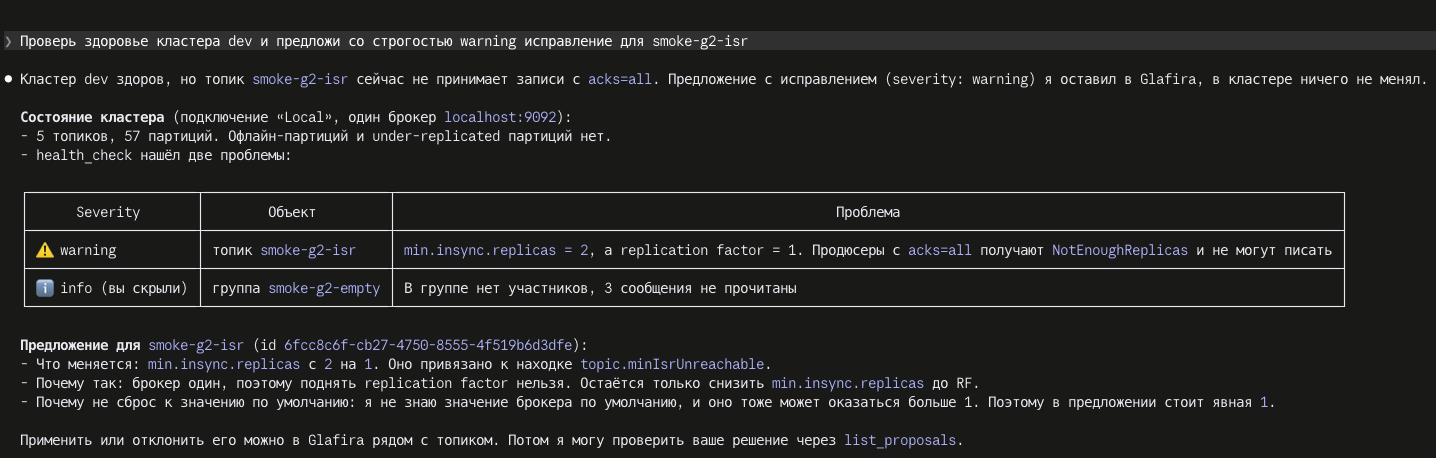
Task: Click 'Glafira' in the last line
Action: pyautogui.click(x=336, y=440)
